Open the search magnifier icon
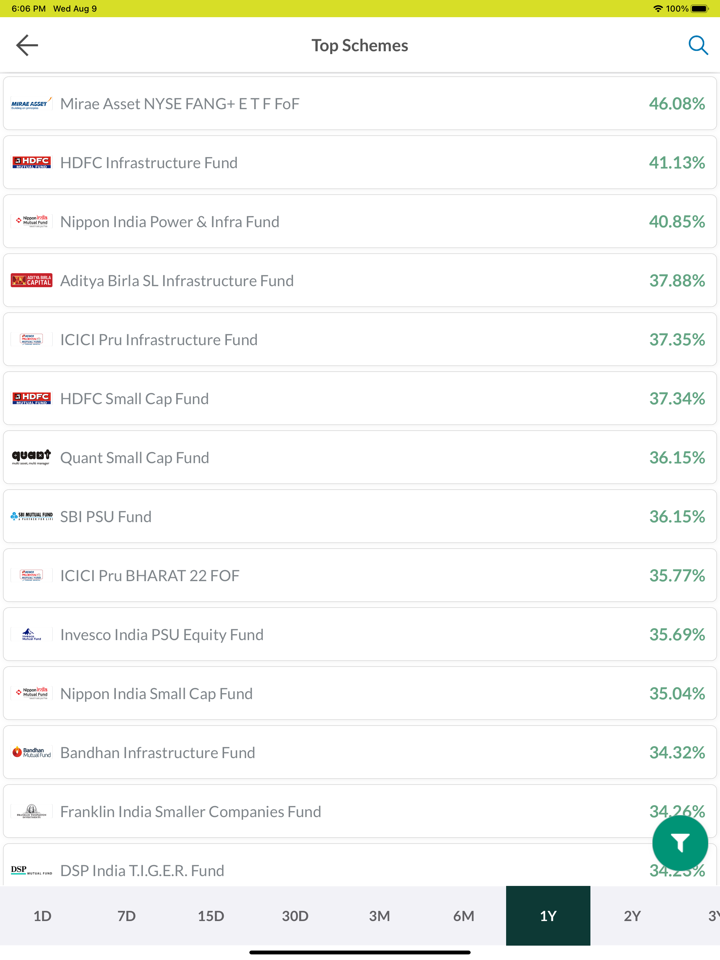The height and width of the screenshot is (960, 720). (x=698, y=45)
